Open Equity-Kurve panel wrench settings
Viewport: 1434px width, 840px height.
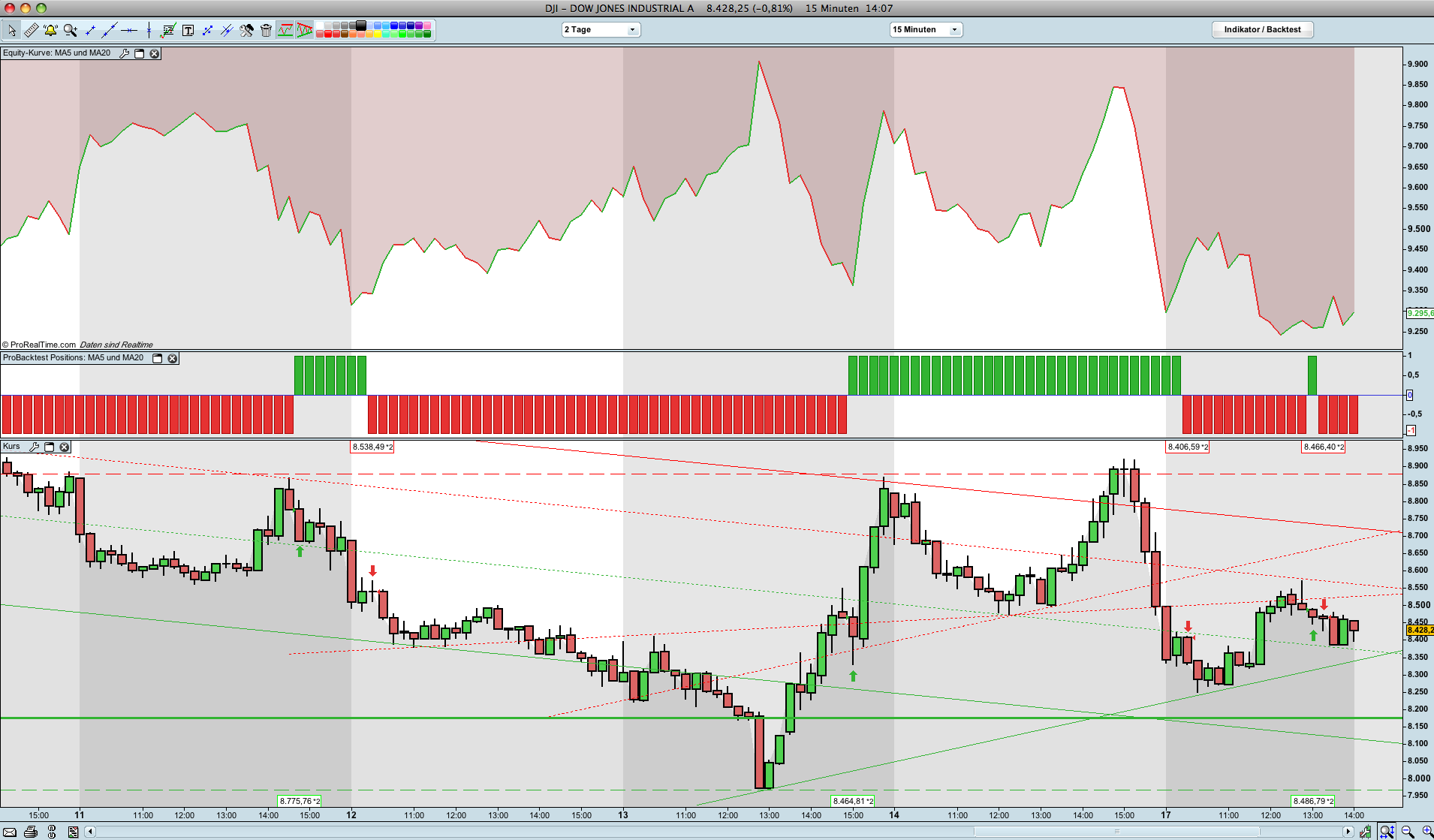click(125, 53)
